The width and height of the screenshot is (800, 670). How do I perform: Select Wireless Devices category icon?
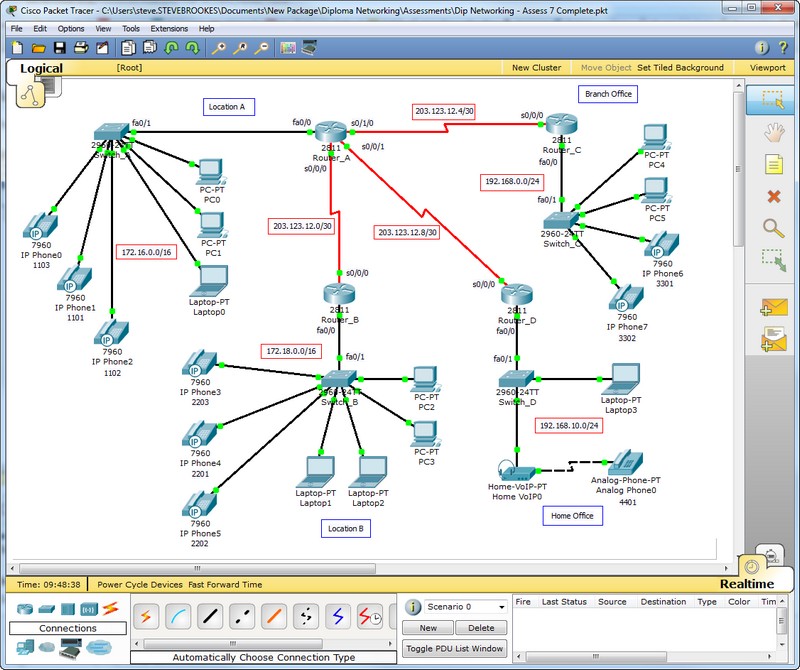89,609
